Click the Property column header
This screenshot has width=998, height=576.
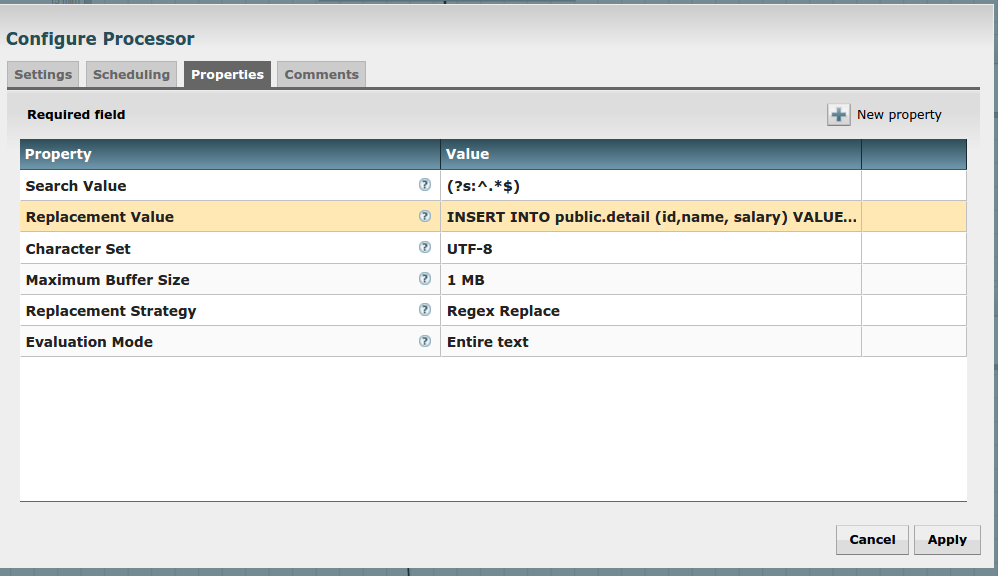tap(230, 154)
